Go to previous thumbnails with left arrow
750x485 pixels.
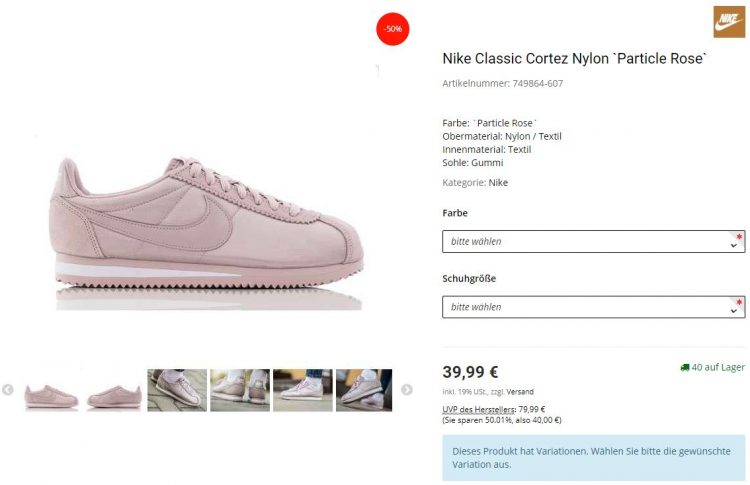[8, 390]
